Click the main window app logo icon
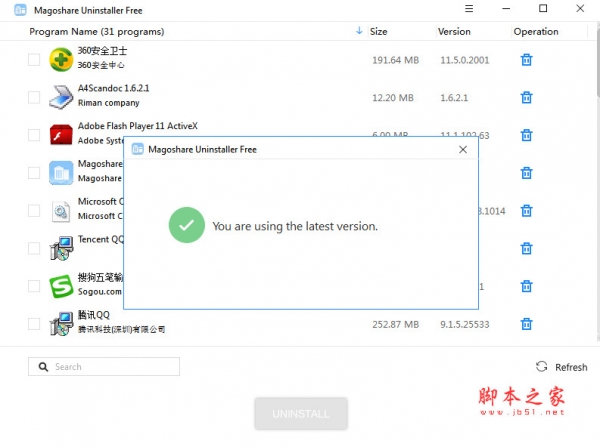 (x=20, y=10)
